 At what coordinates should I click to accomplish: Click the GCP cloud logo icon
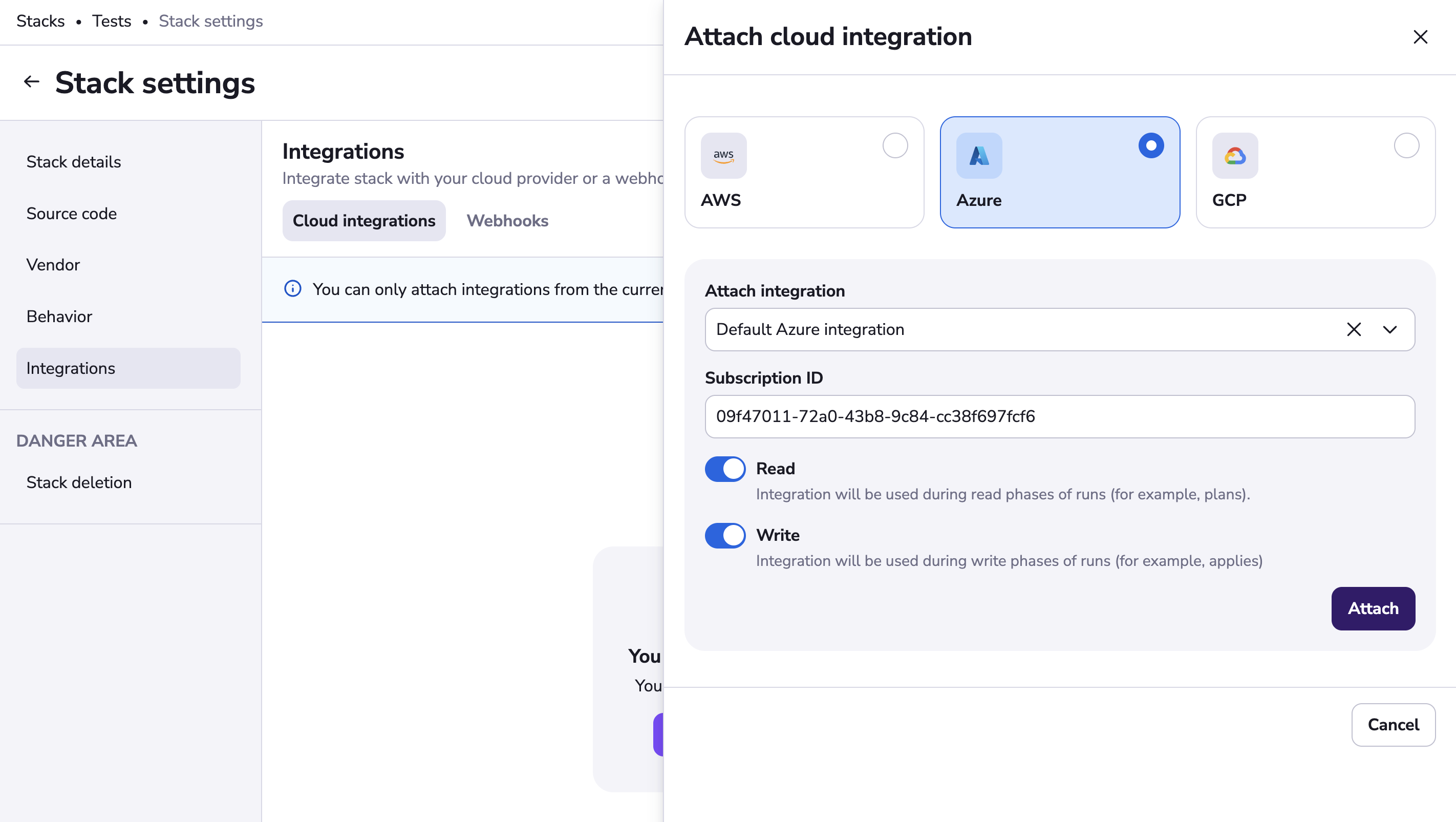coord(1235,156)
